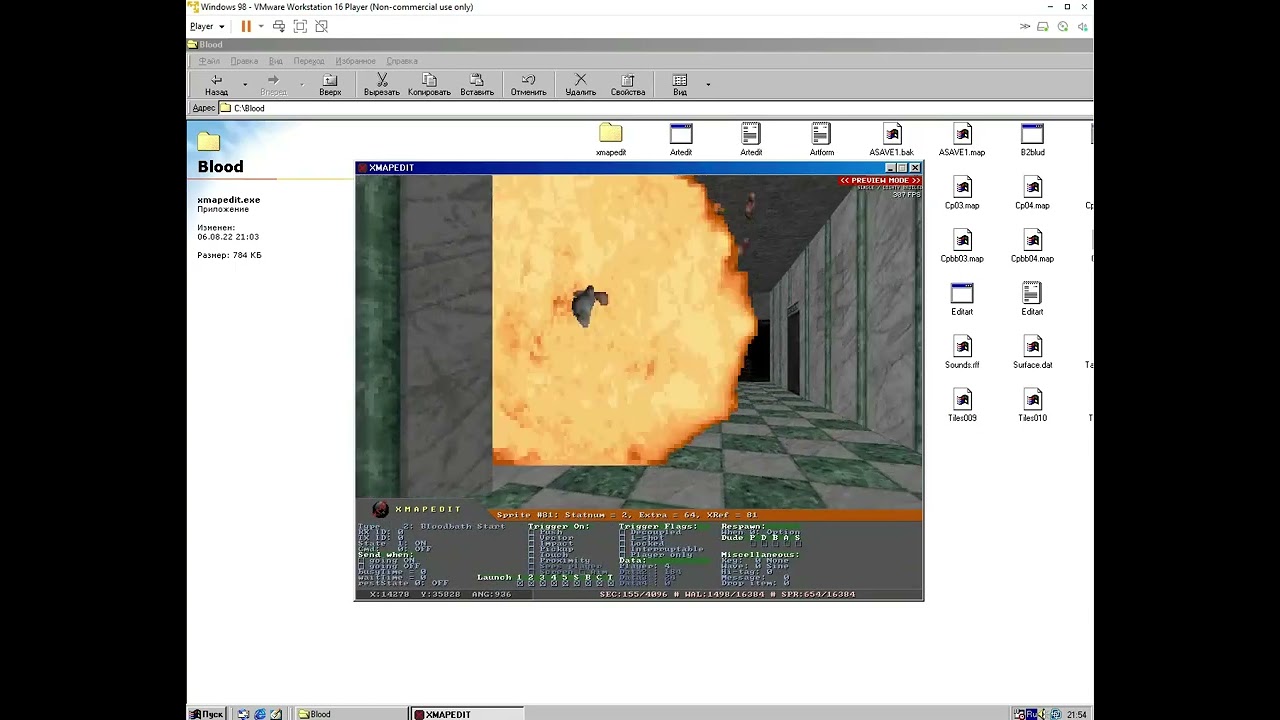Open the Вид menu in the menu bar
Viewport: 1280px width, 720px height.
pos(276,61)
